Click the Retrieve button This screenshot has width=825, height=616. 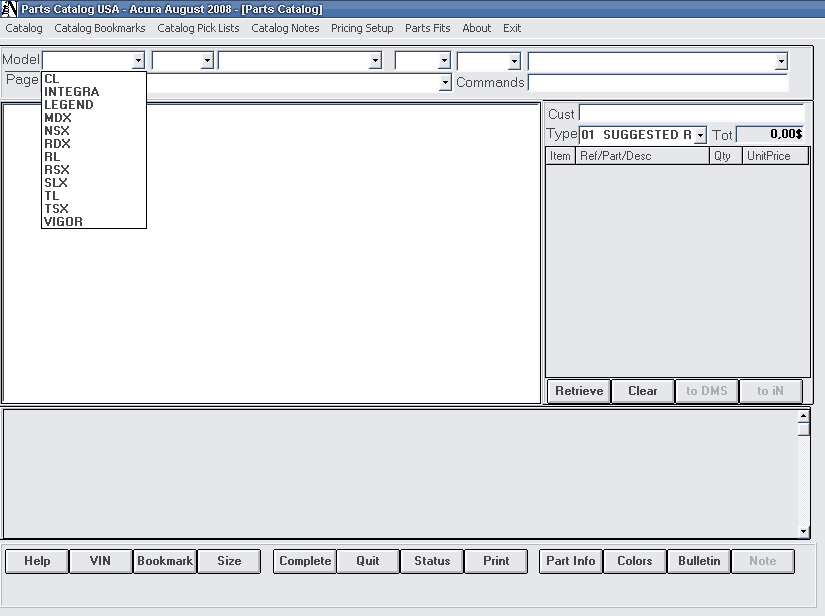(579, 391)
